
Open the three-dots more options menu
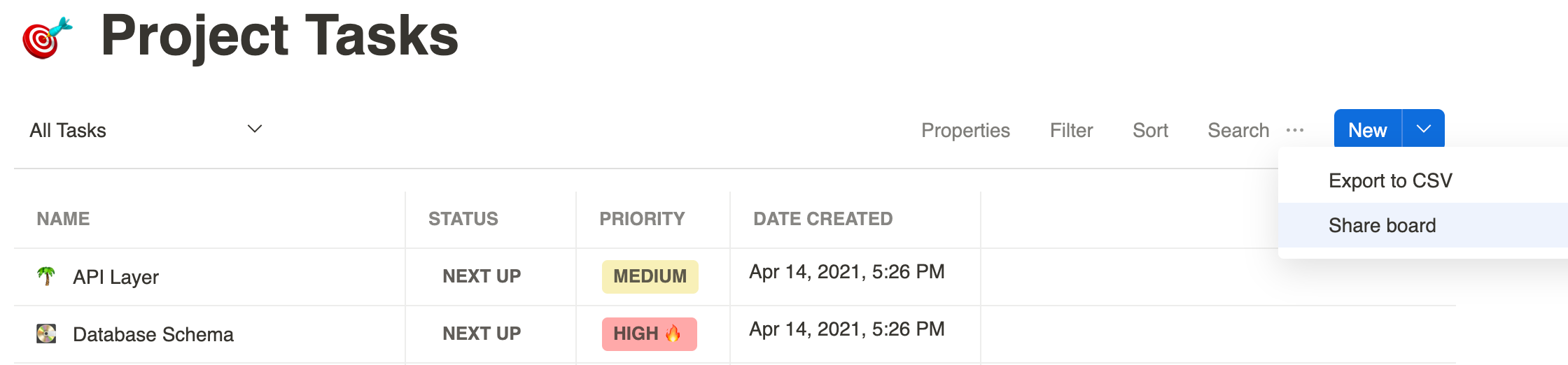tap(1295, 130)
